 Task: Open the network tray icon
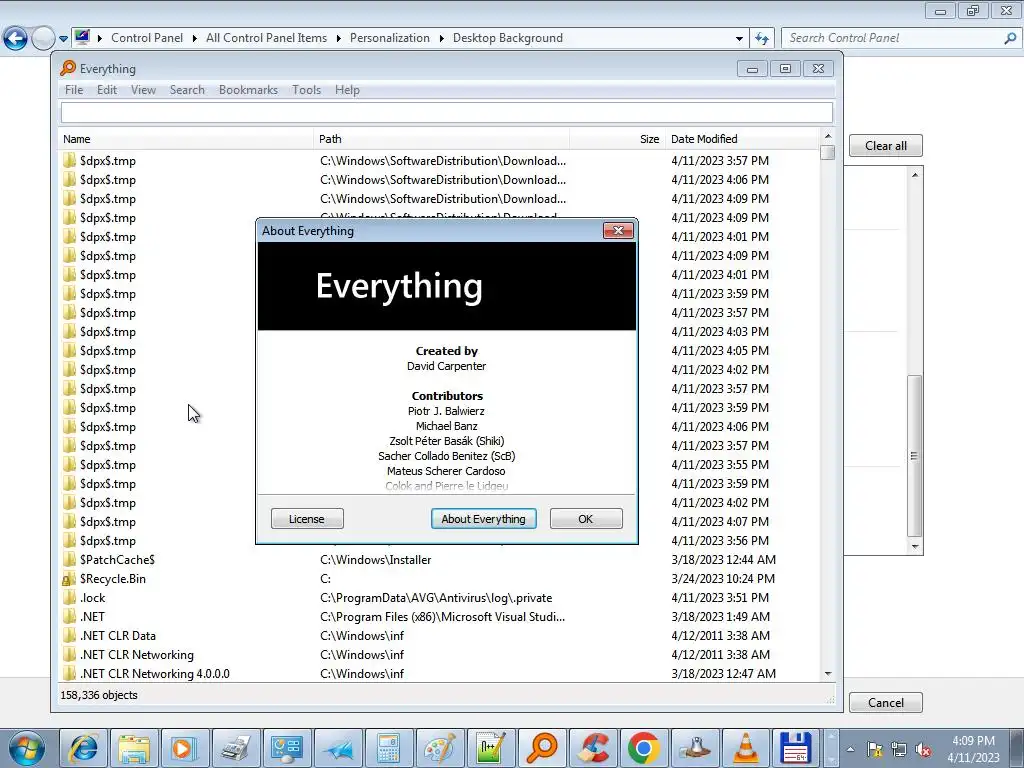(x=899, y=750)
